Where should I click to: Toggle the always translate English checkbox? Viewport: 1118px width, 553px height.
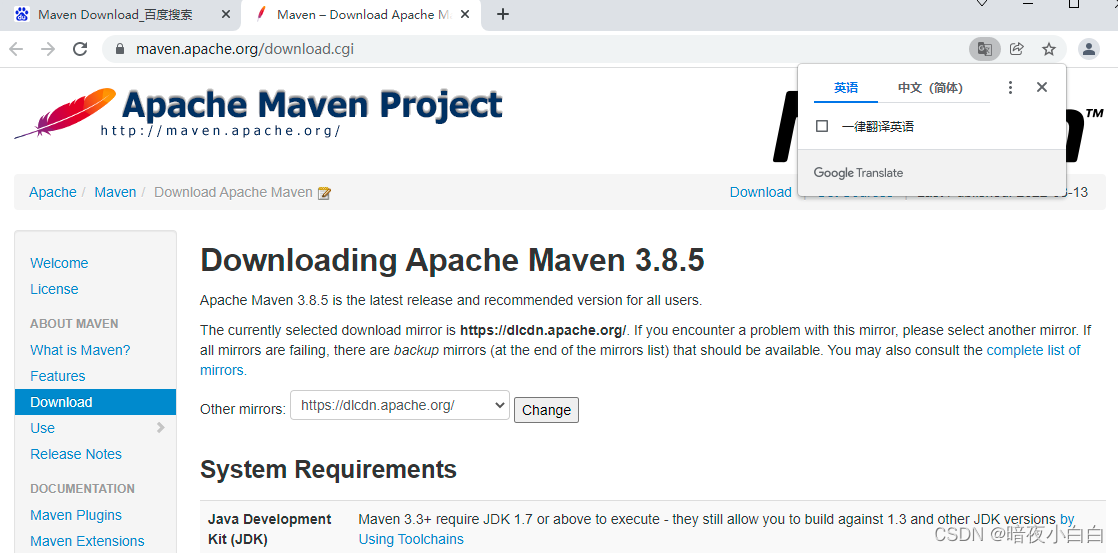click(822, 126)
